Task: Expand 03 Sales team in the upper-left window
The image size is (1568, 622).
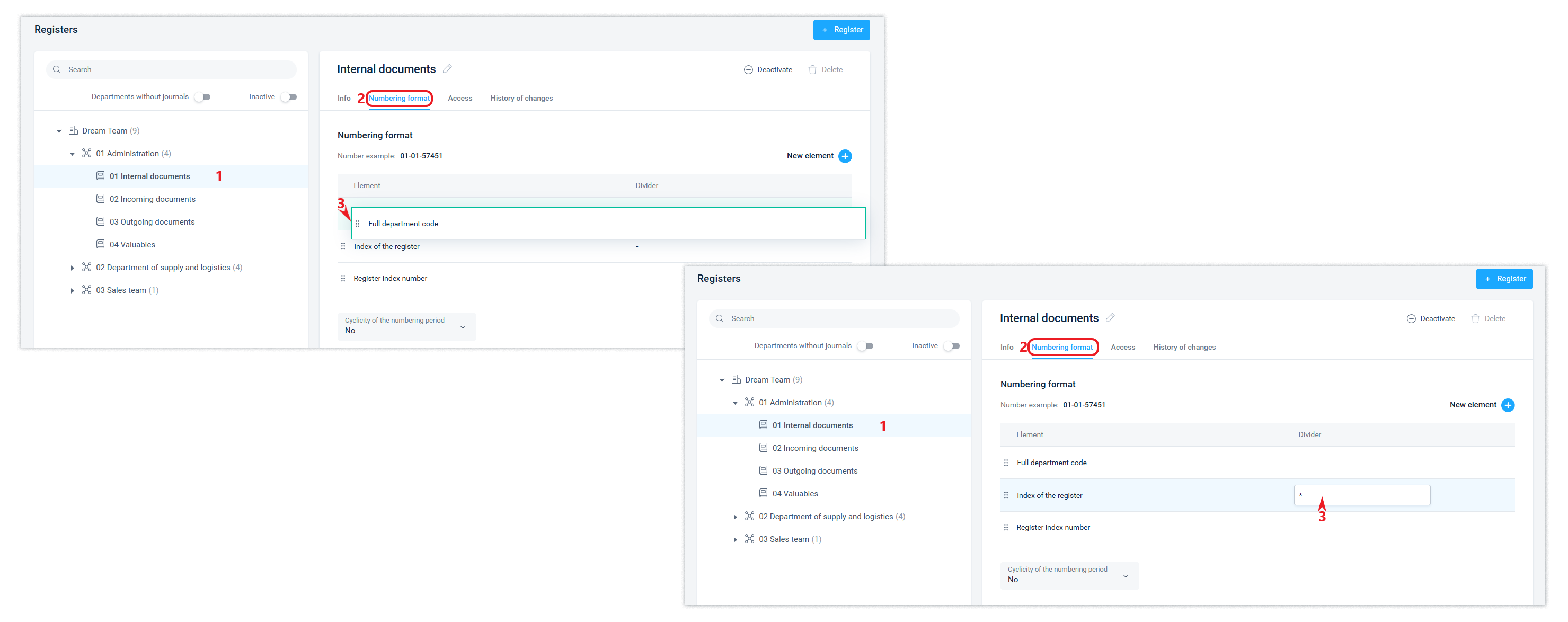Action: 73,291
